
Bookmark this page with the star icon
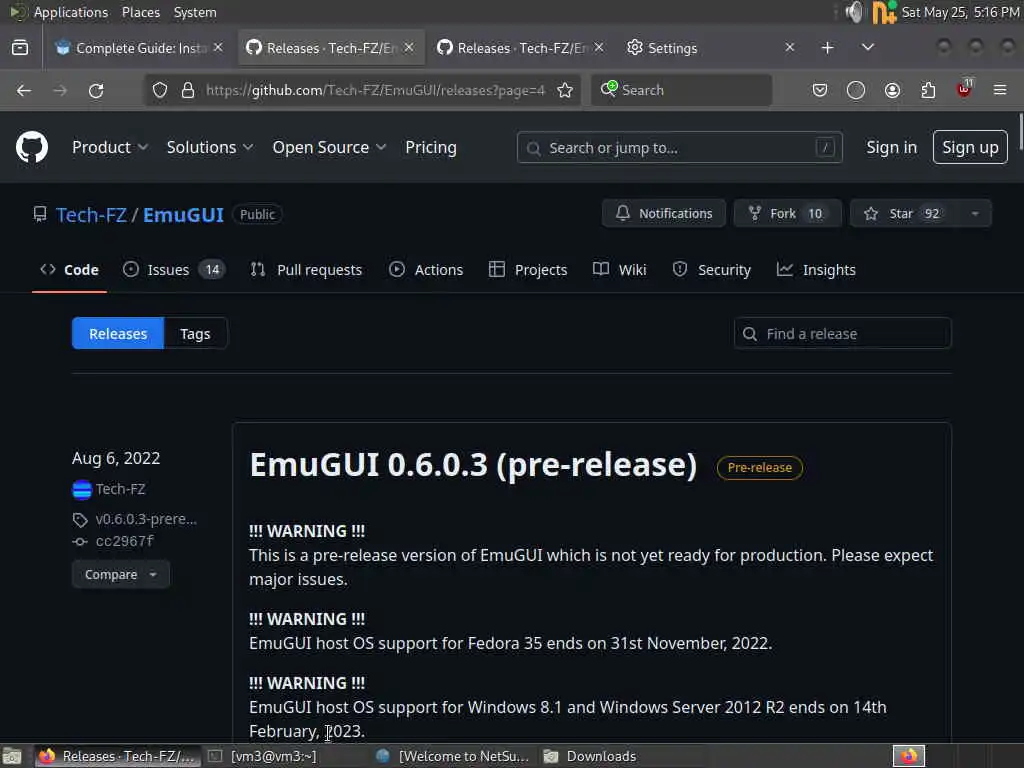pyautogui.click(x=565, y=90)
